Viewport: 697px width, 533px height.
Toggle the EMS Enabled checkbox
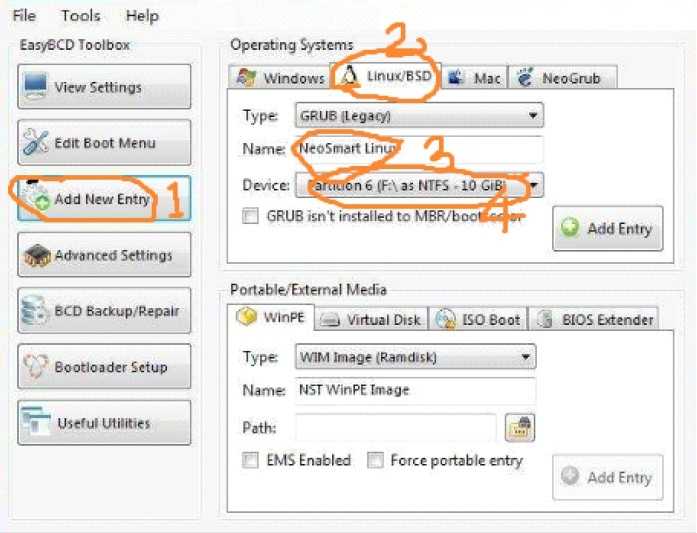[x=250, y=460]
